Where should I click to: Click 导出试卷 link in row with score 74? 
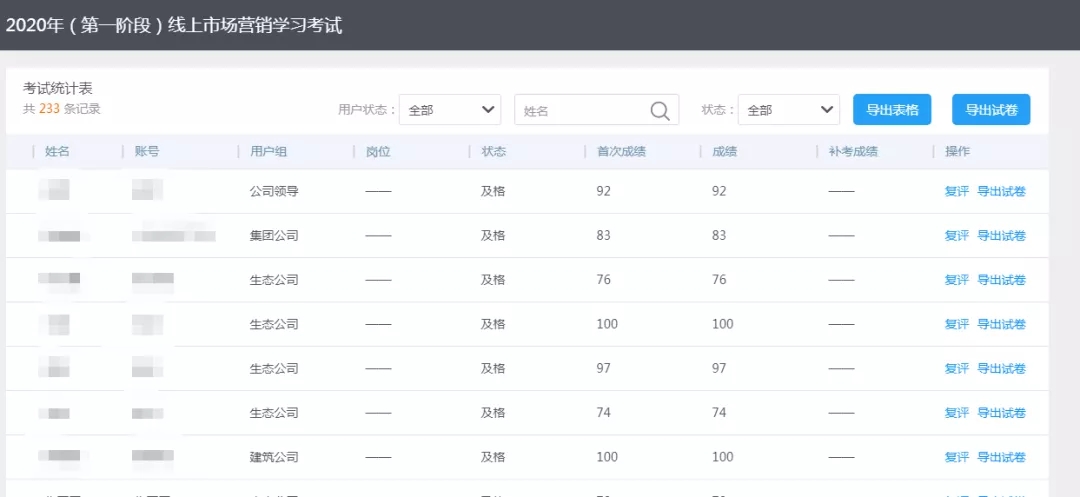pyautogui.click(x=1001, y=413)
